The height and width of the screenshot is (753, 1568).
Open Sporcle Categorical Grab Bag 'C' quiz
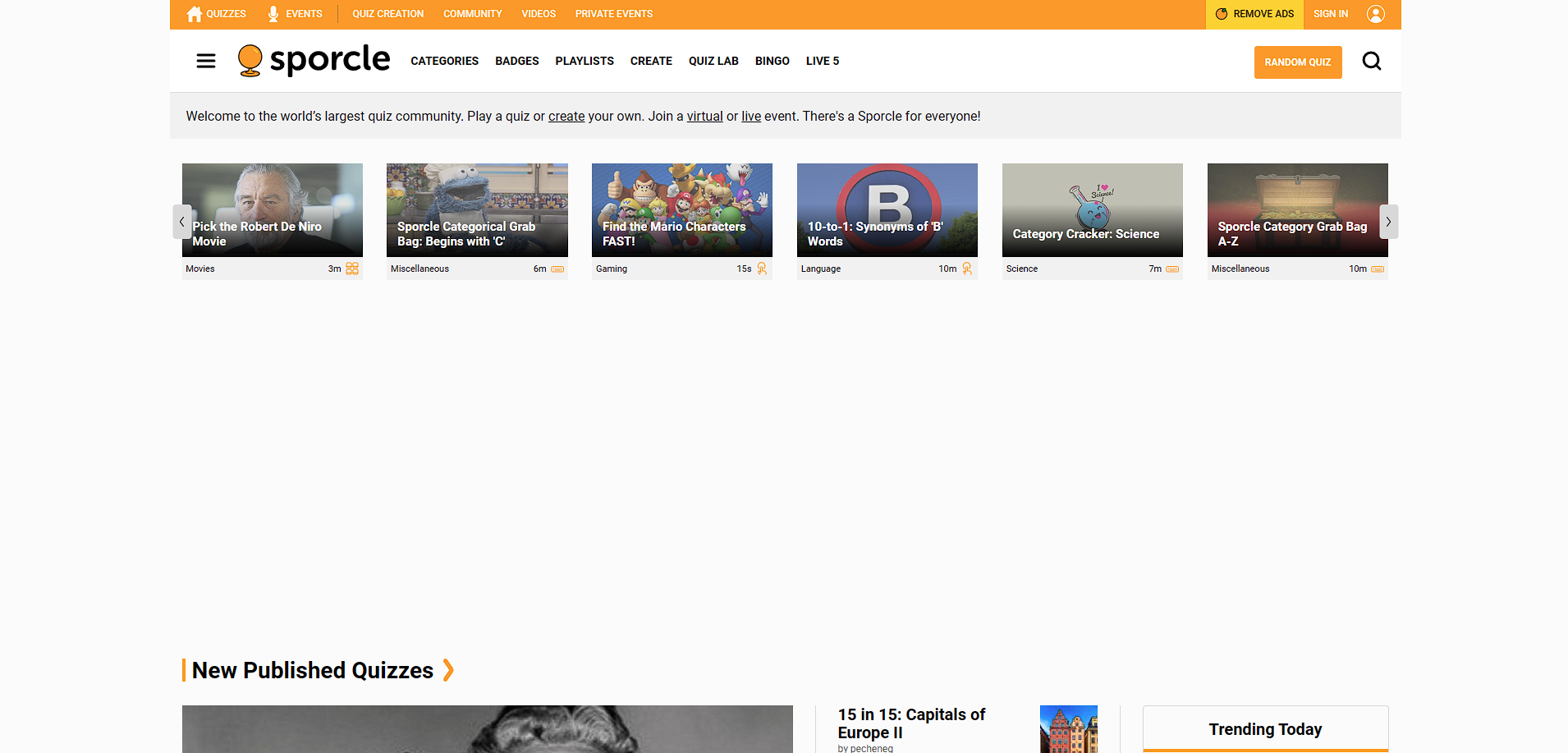[477, 210]
